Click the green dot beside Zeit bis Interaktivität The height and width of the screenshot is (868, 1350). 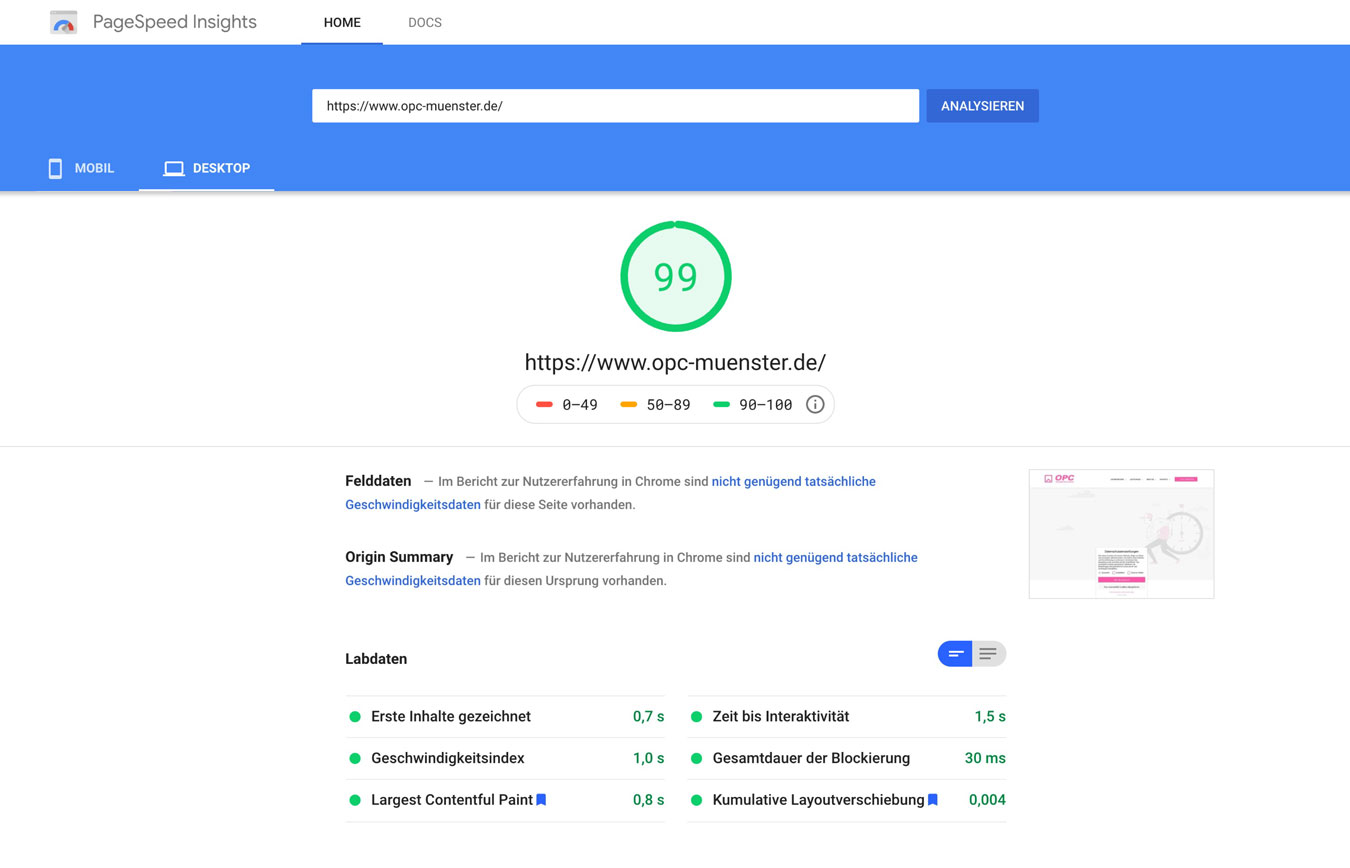(x=697, y=717)
